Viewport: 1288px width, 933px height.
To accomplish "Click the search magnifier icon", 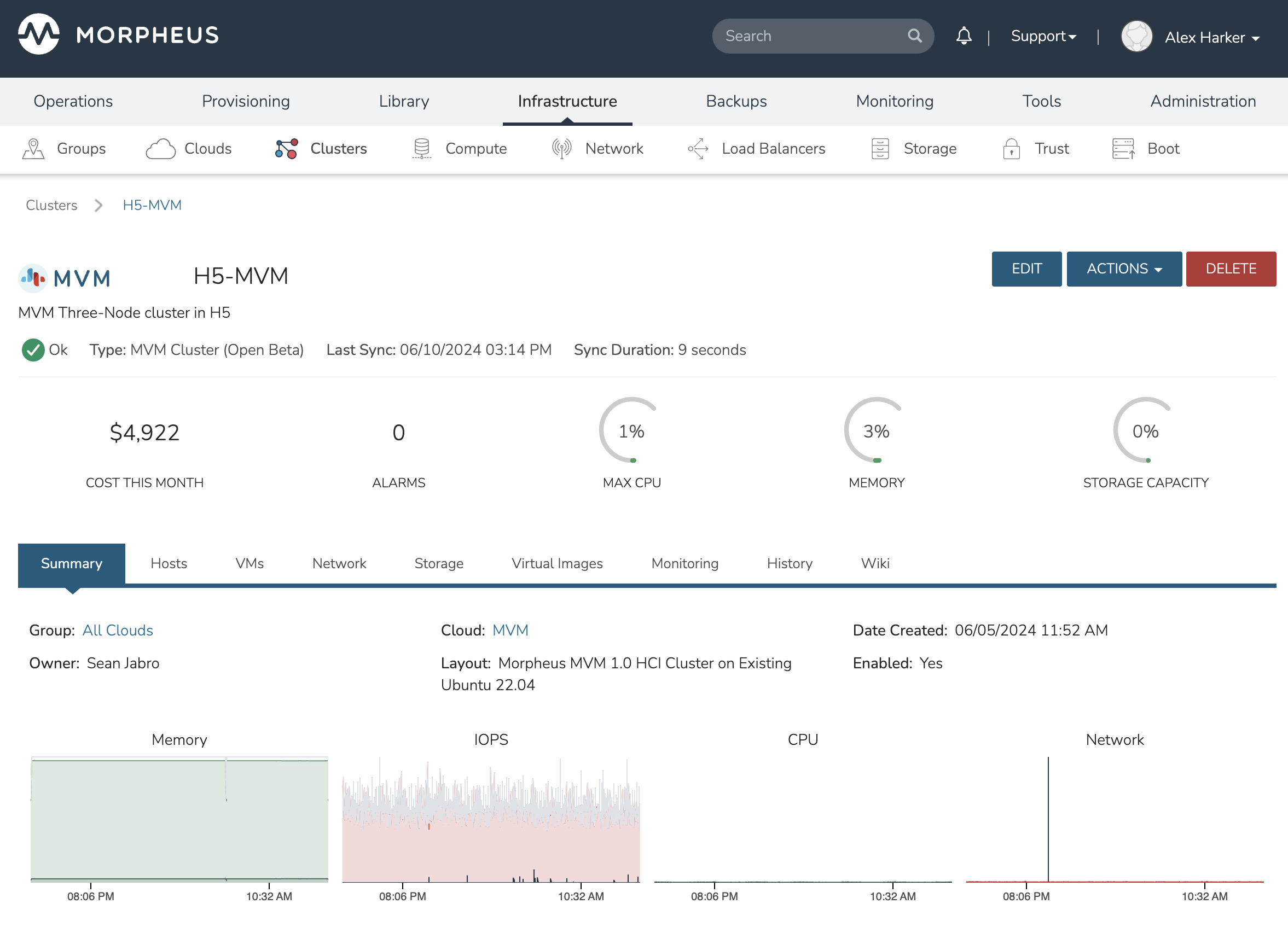I will pyautogui.click(x=914, y=36).
